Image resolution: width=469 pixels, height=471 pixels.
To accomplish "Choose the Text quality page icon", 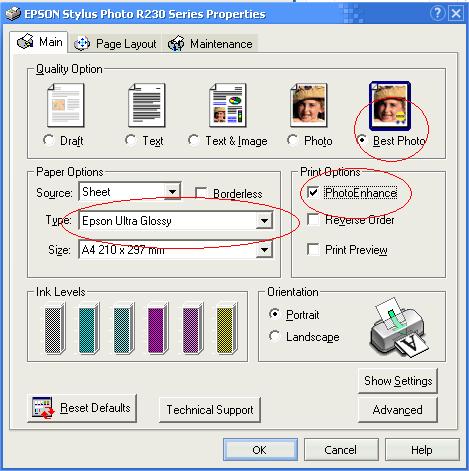I will (147, 105).
